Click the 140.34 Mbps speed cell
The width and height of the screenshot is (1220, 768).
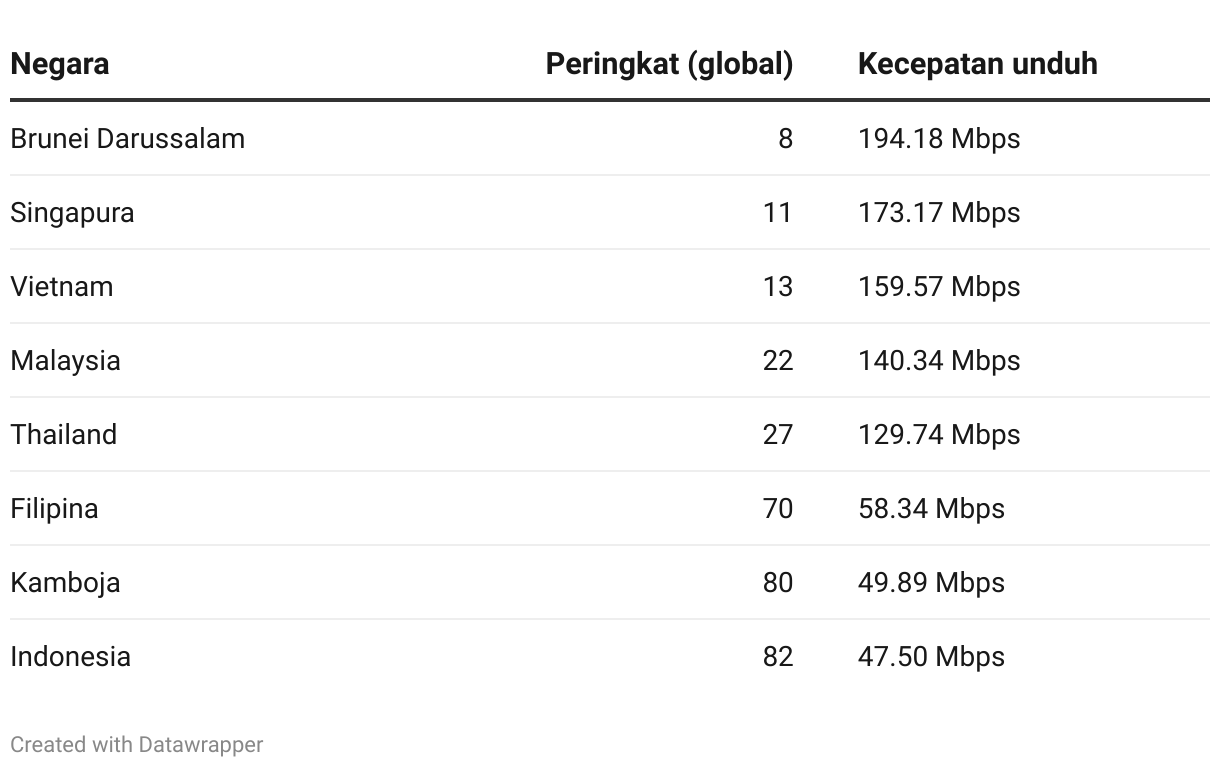click(939, 361)
